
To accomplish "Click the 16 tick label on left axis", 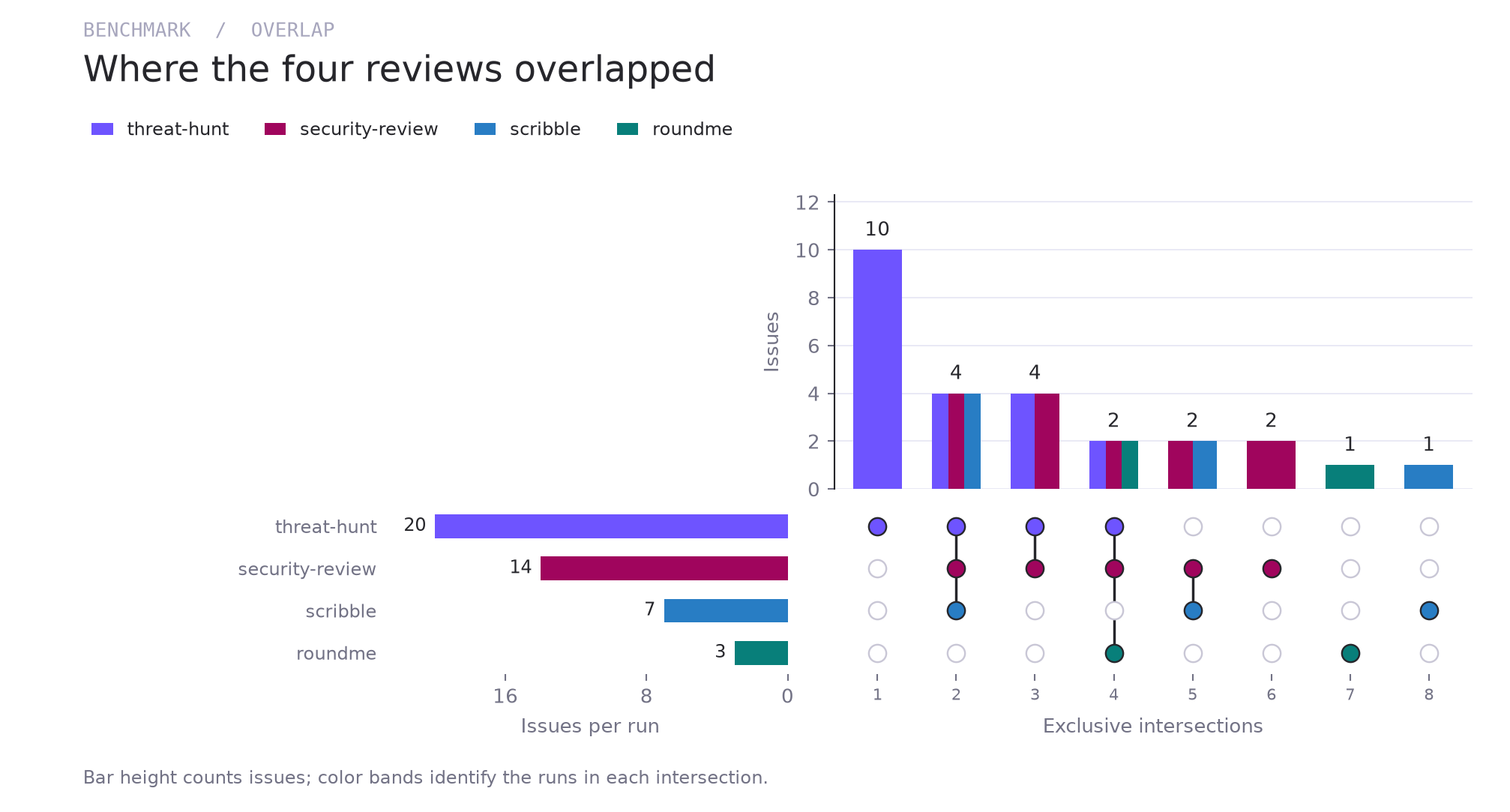I will pos(505,697).
